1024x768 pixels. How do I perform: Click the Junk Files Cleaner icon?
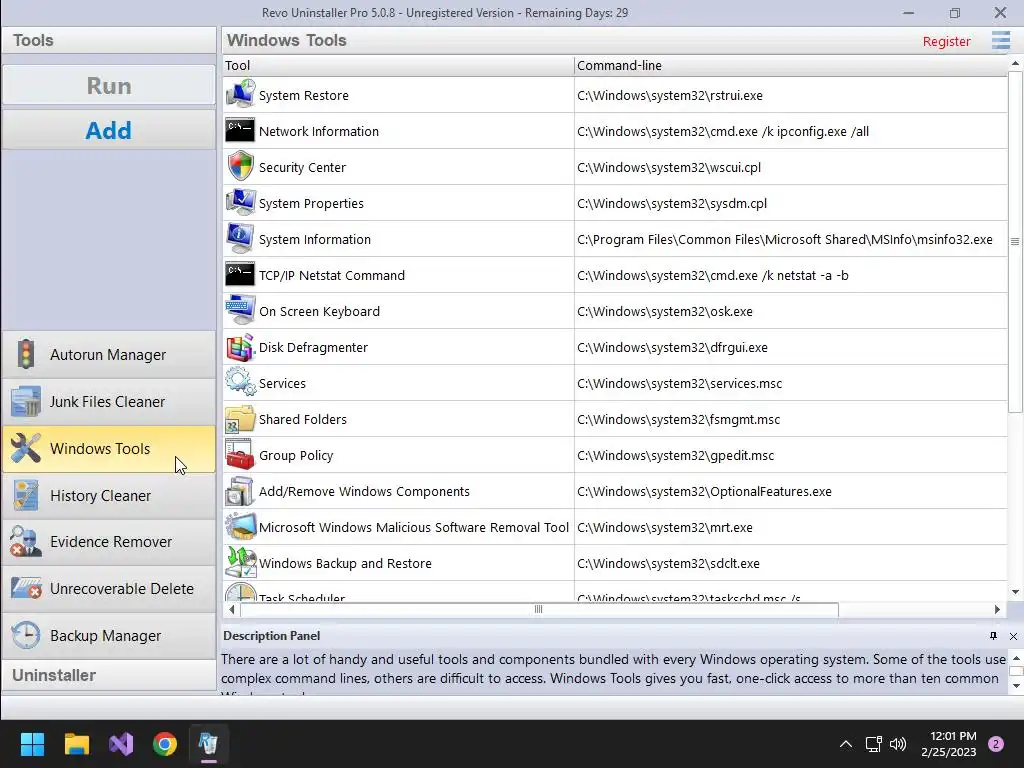click(x=26, y=402)
